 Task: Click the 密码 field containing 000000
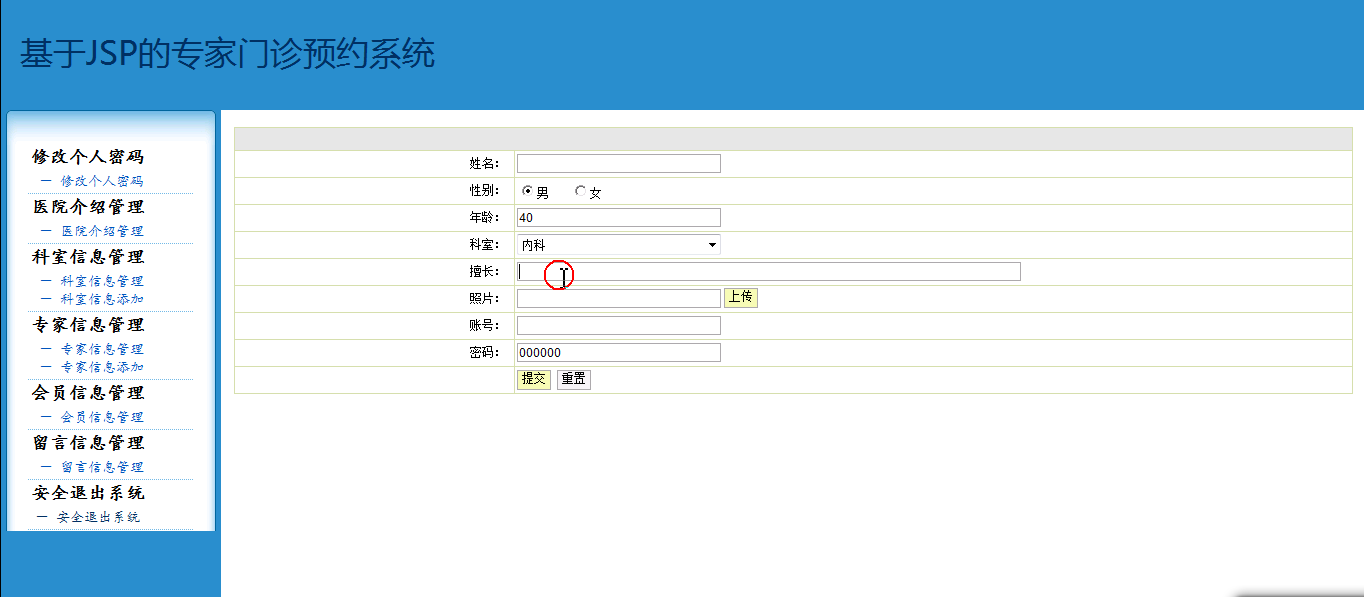coord(618,353)
